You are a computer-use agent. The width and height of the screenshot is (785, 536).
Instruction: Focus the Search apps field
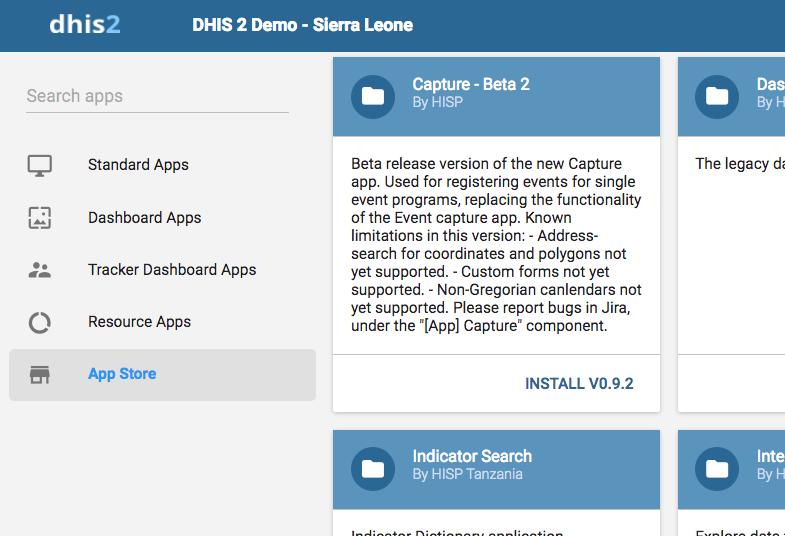157,96
